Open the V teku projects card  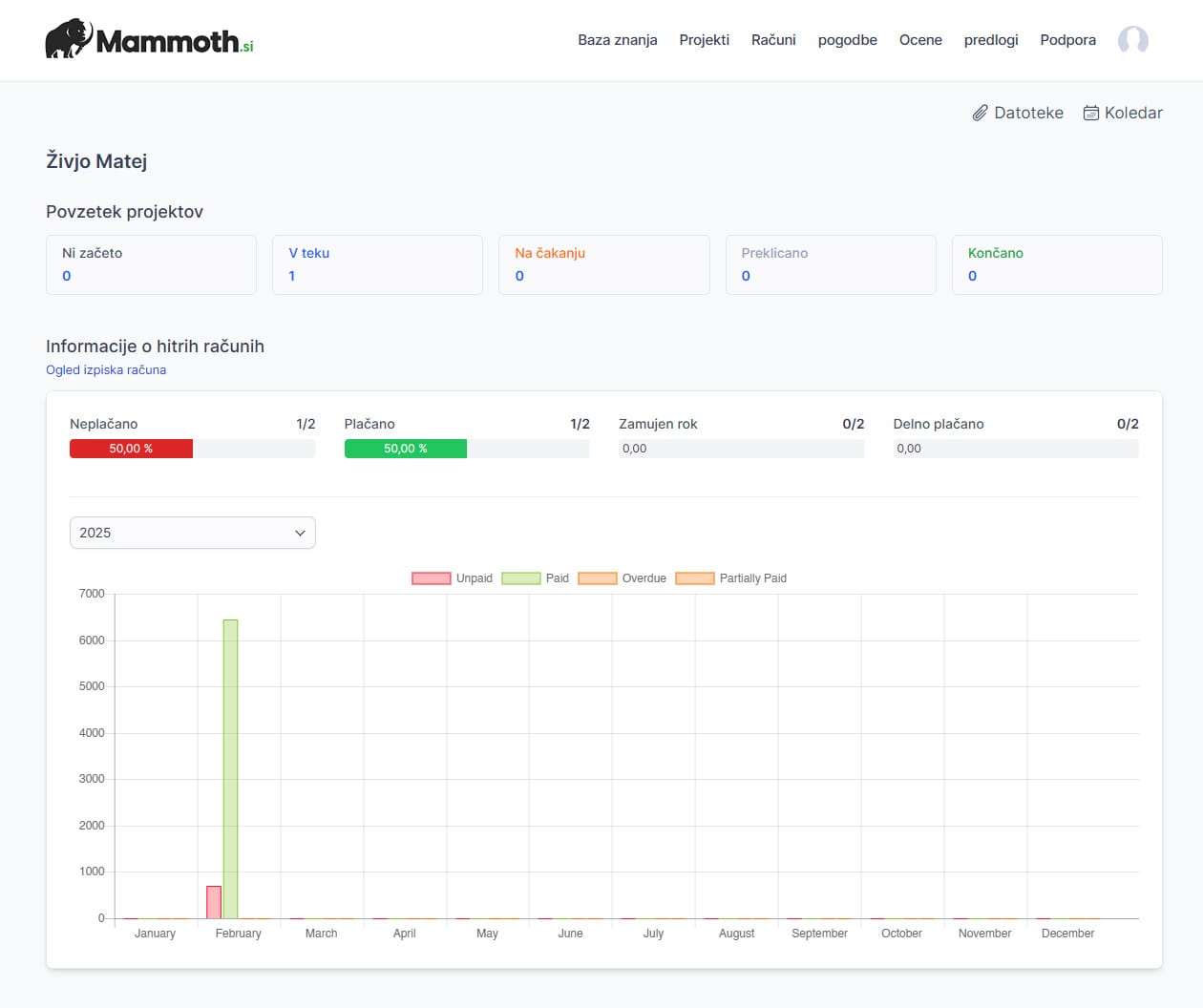pos(377,264)
